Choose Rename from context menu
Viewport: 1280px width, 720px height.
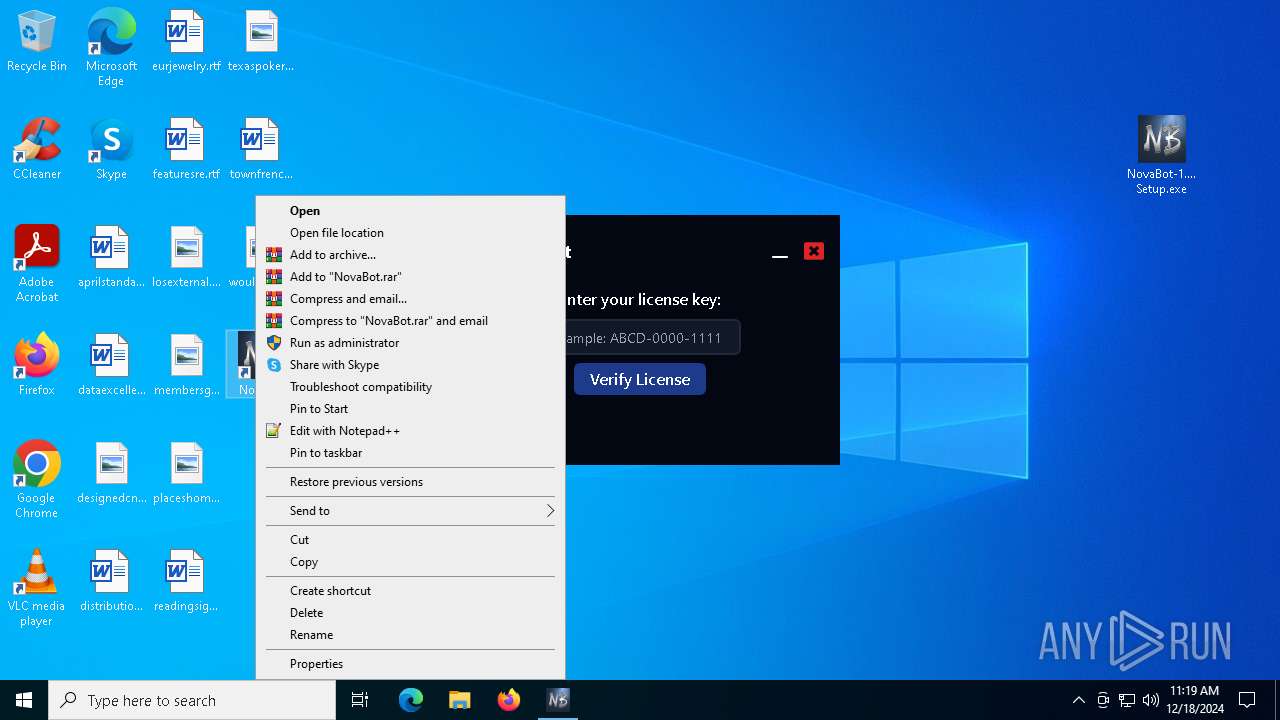(x=410, y=635)
